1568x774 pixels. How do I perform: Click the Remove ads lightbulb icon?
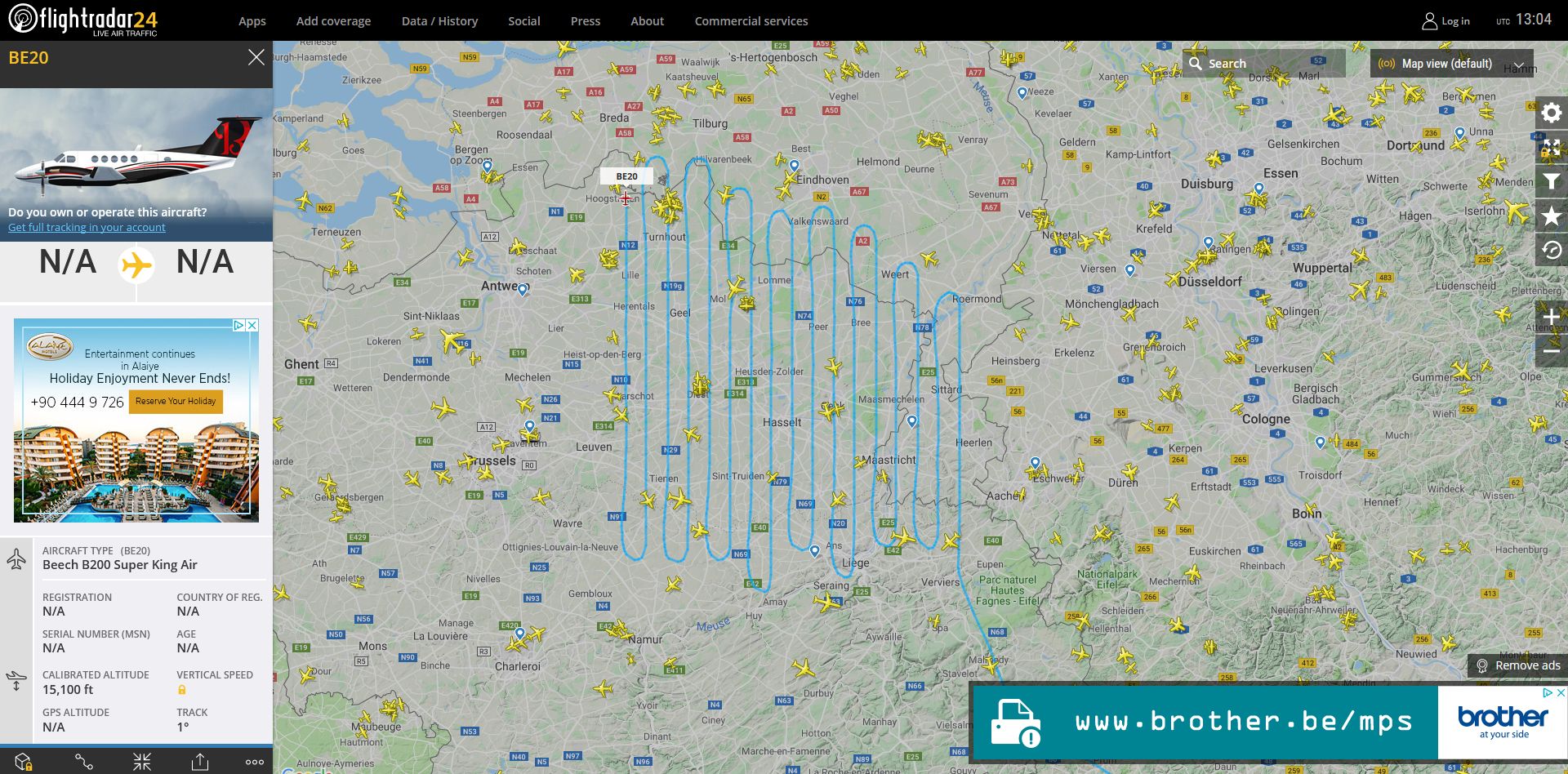[x=1482, y=665]
